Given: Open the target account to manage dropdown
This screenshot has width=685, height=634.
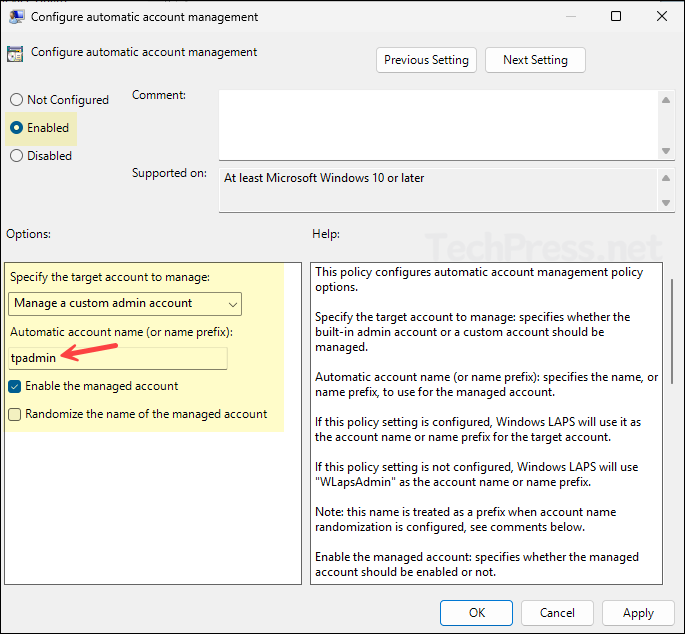Looking at the screenshot, I should 125,304.
